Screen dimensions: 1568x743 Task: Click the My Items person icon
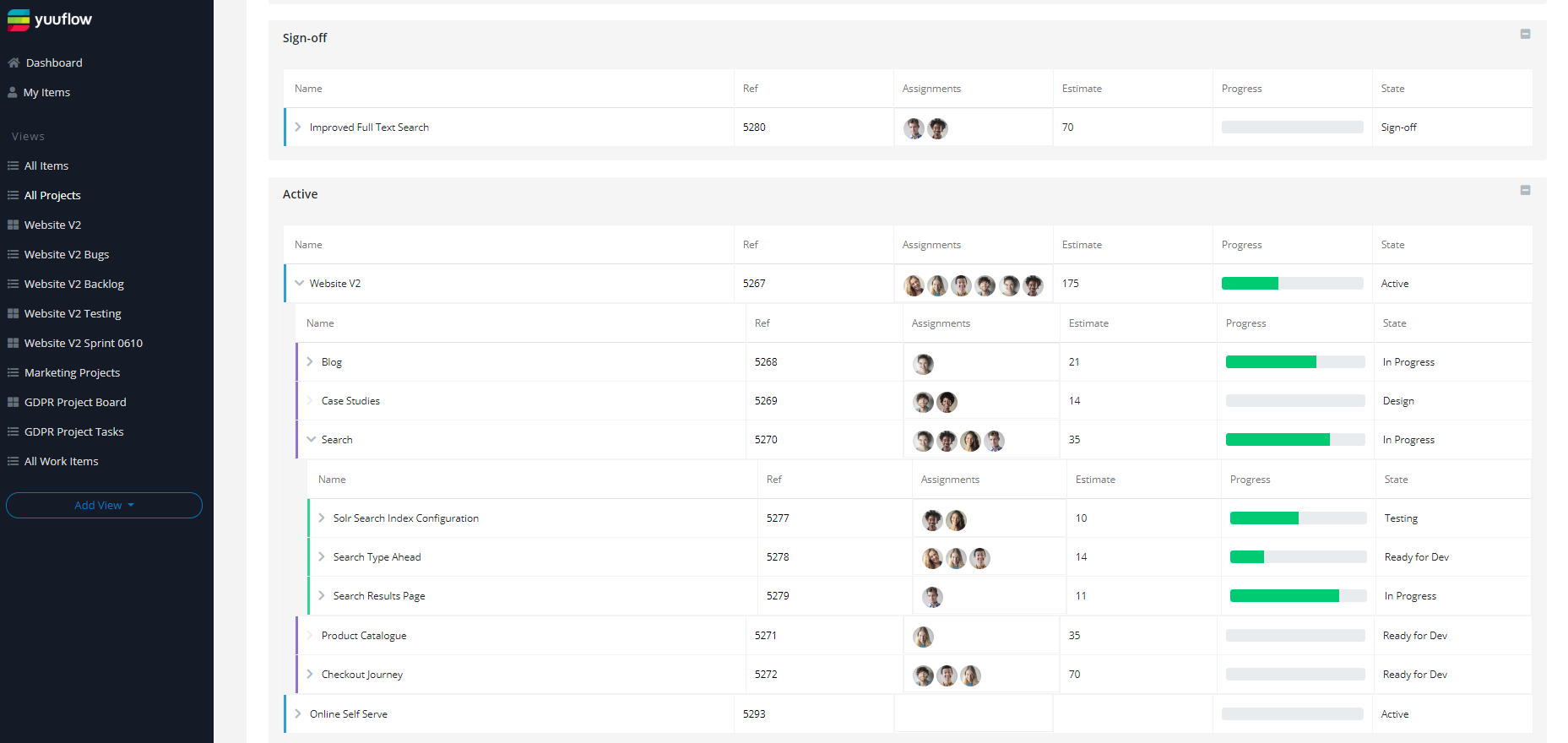coord(13,92)
